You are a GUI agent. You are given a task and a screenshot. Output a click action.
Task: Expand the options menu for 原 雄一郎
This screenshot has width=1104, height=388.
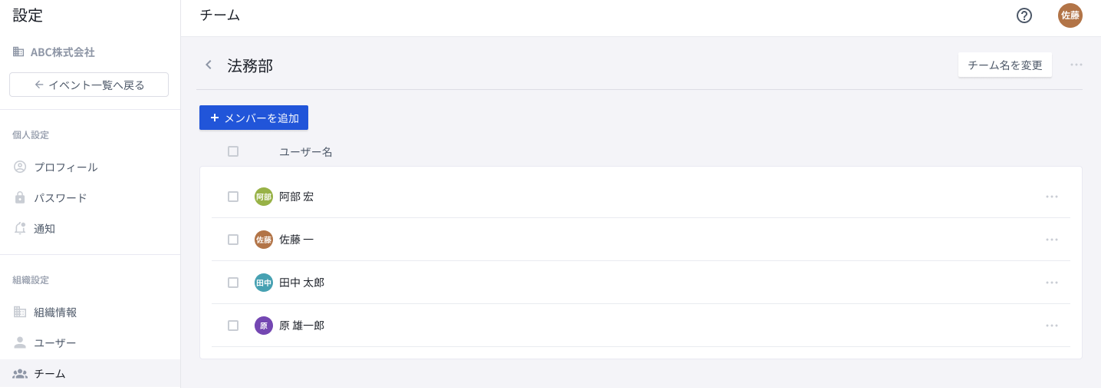pos(1052,326)
